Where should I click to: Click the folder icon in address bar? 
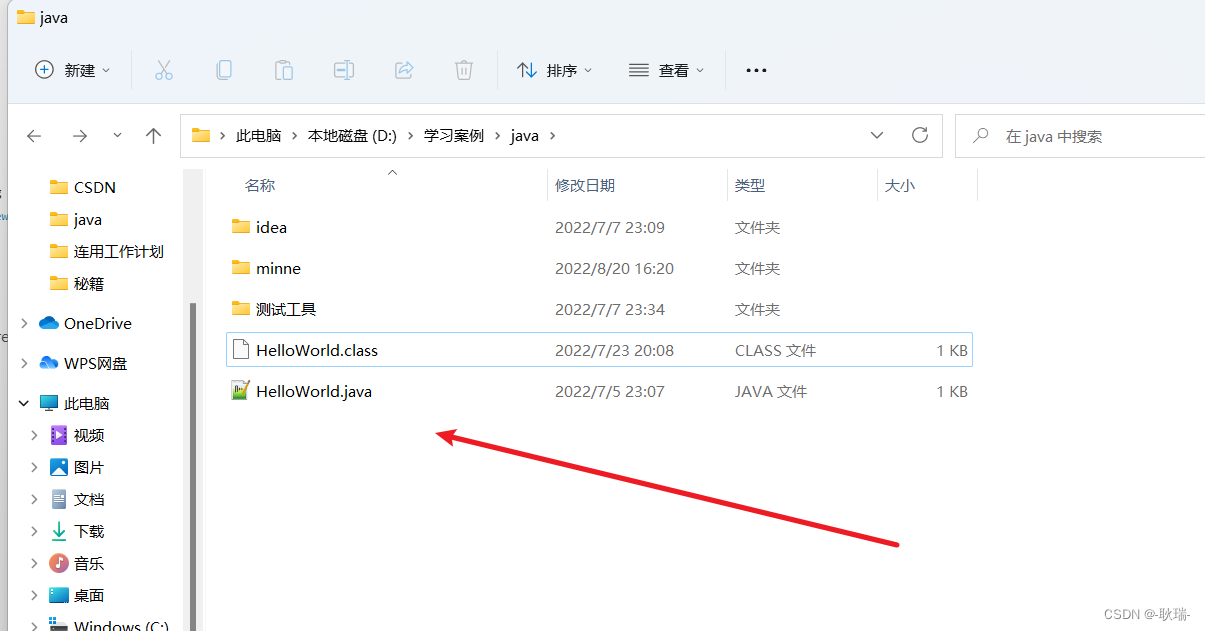(201, 135)
